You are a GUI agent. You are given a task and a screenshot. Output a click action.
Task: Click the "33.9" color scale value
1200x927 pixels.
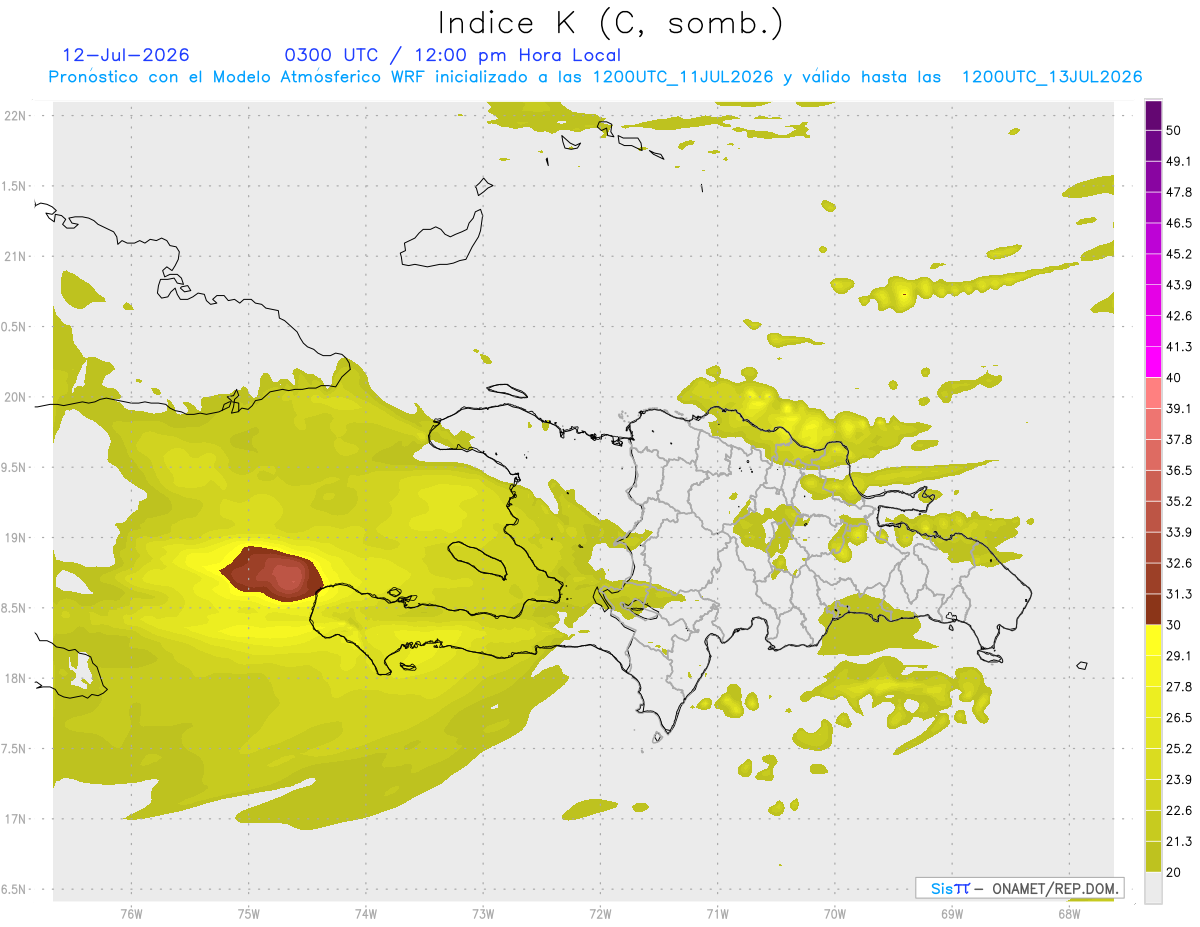1179,532
